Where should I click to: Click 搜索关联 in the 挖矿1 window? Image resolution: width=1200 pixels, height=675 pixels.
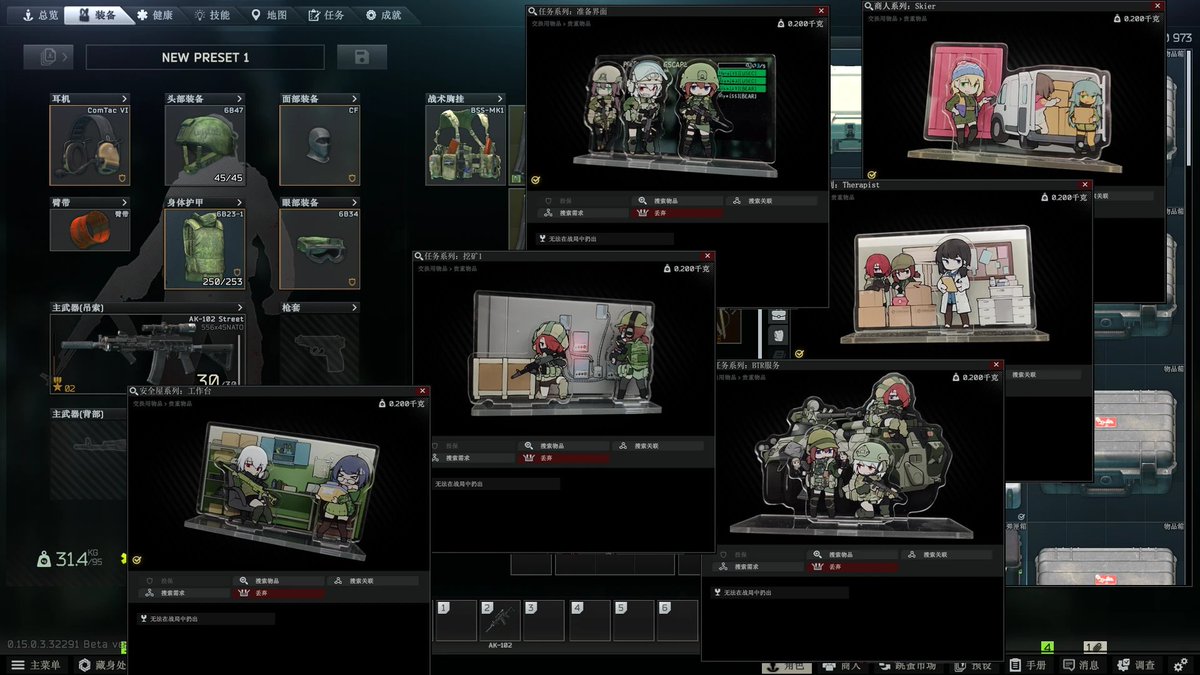(658, 445)
